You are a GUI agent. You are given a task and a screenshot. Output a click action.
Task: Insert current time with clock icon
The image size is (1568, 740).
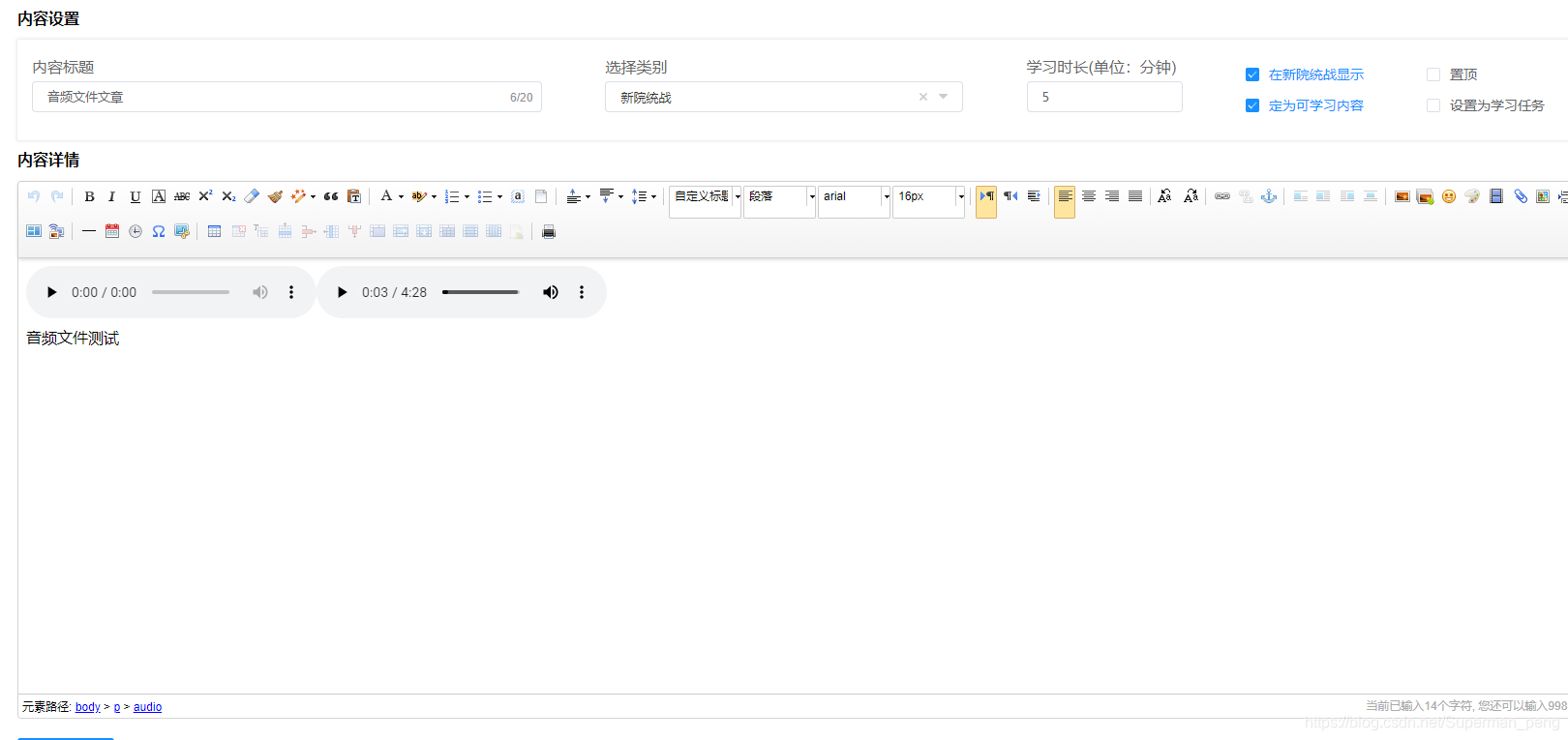point(136,231)
